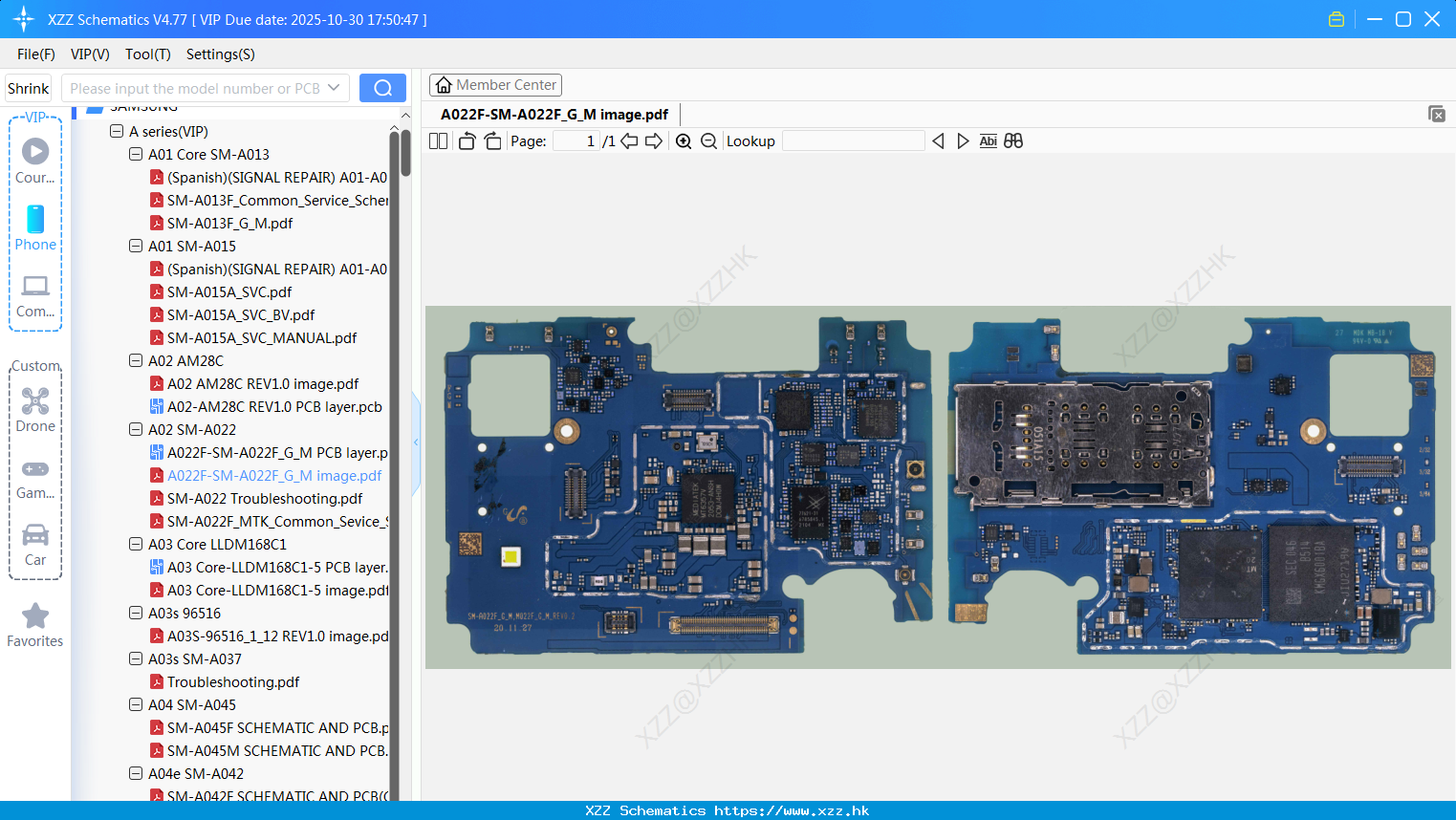Screen dimensions: 1456x820
Task: Open the Settings(S) menu
Action: tap(220, 54)
